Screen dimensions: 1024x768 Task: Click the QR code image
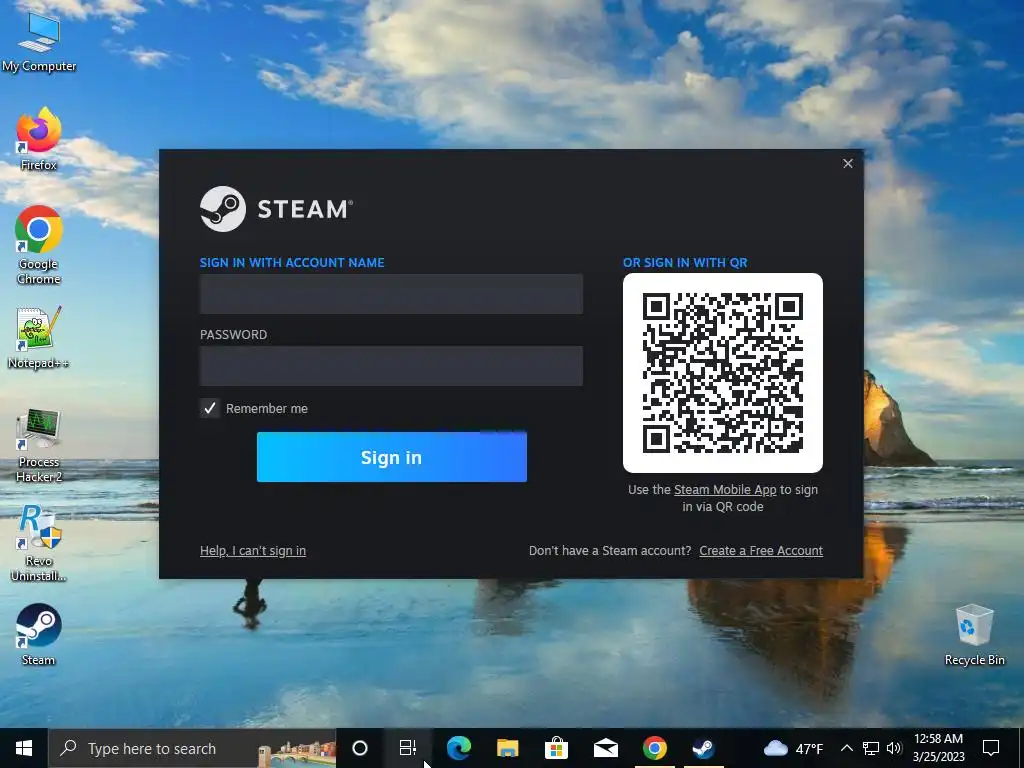point(723,373)
